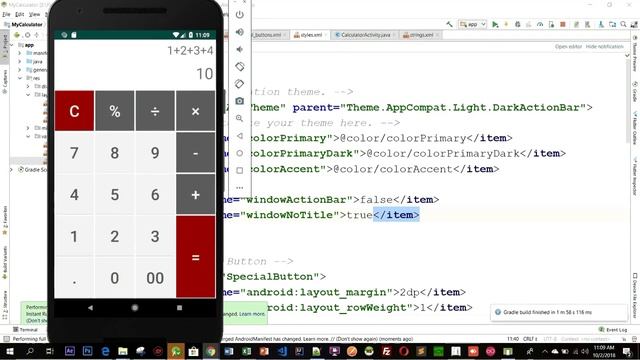Open the Windows Start menu

(x=9, y=351)
